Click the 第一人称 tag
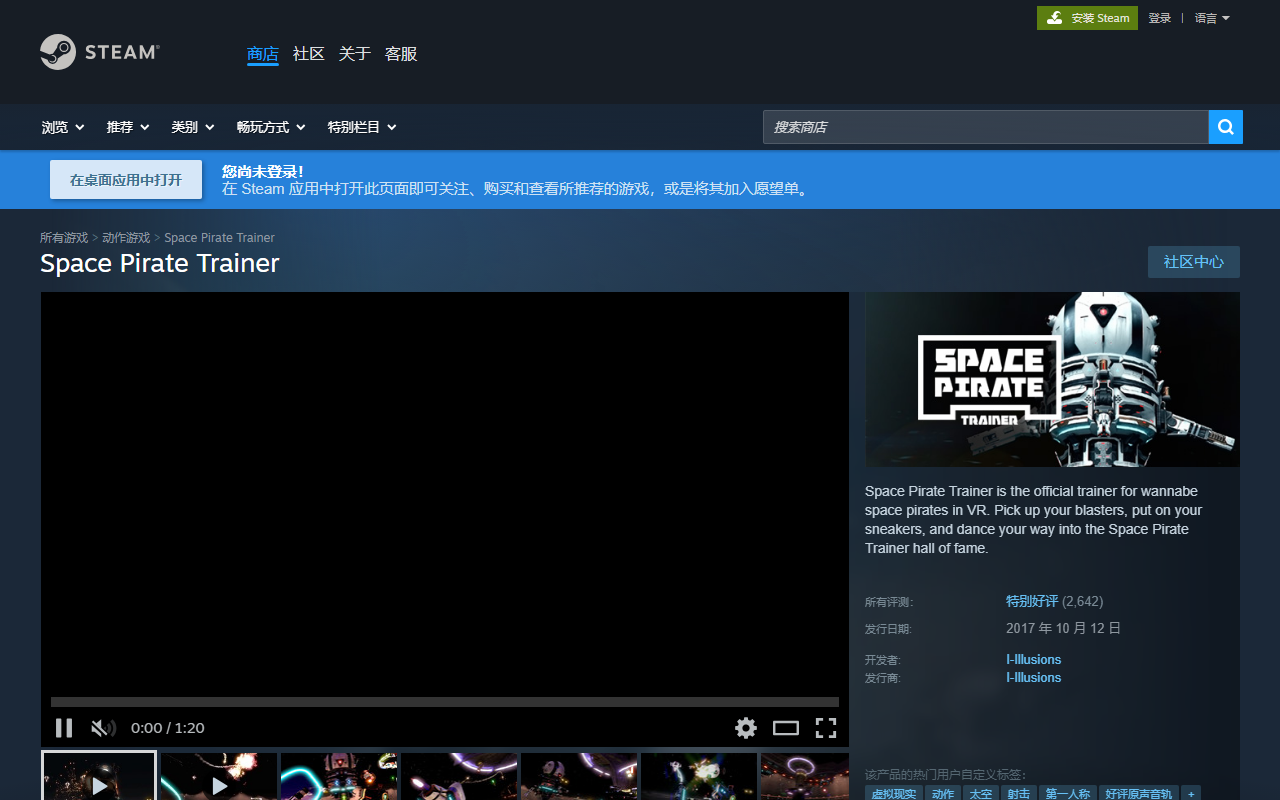1280x800 pixels. tap(1068, 794)
